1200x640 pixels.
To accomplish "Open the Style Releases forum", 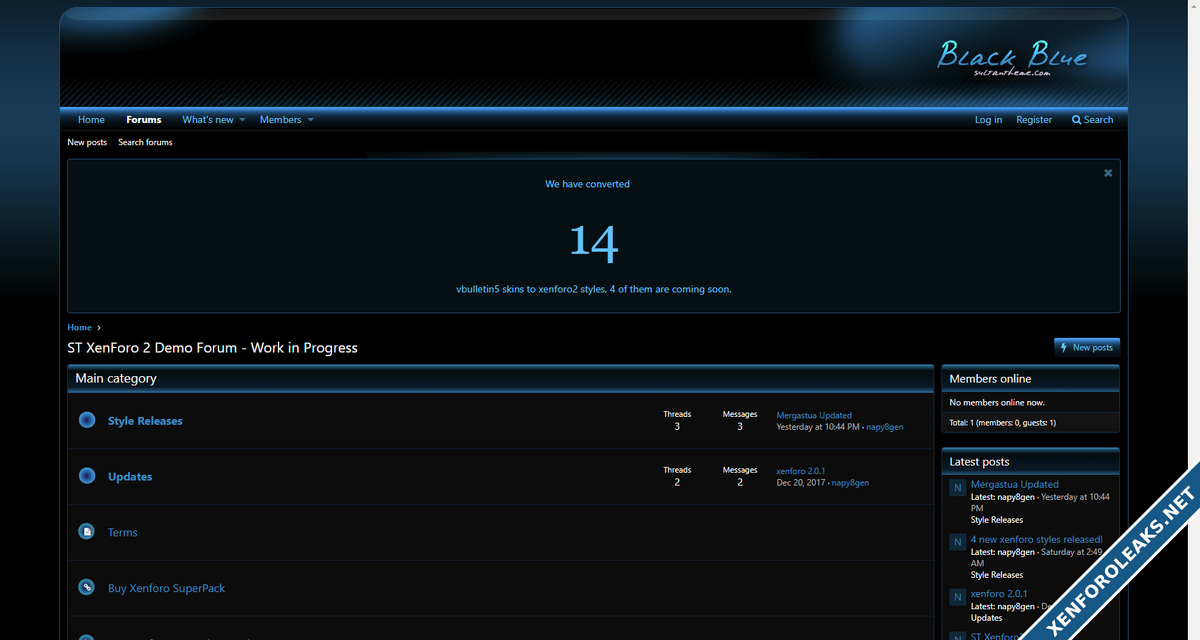I will 145,421.
